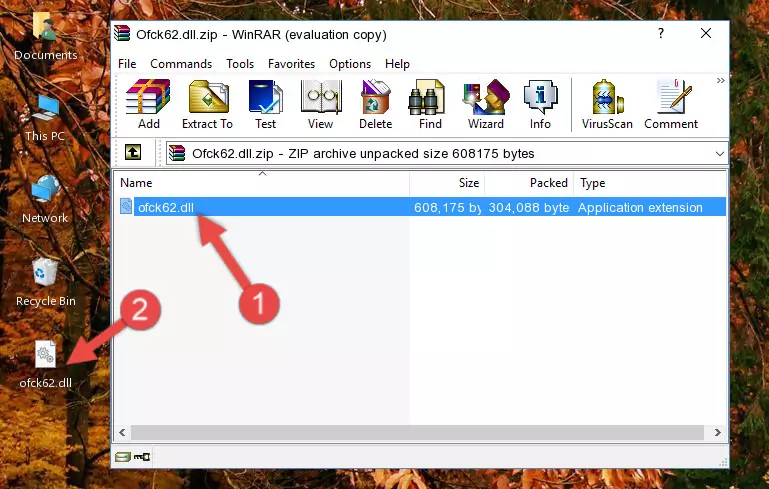This screenshot has width=769, height=489.
Task: Select the Documents desktop icon
Action: [45, 37]
